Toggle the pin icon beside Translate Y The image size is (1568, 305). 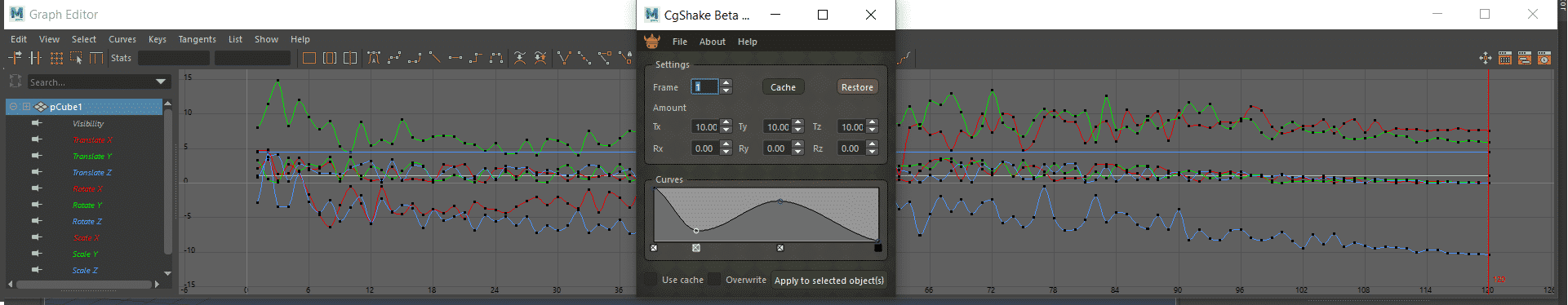pyautogui.click(x=37, y=156)
